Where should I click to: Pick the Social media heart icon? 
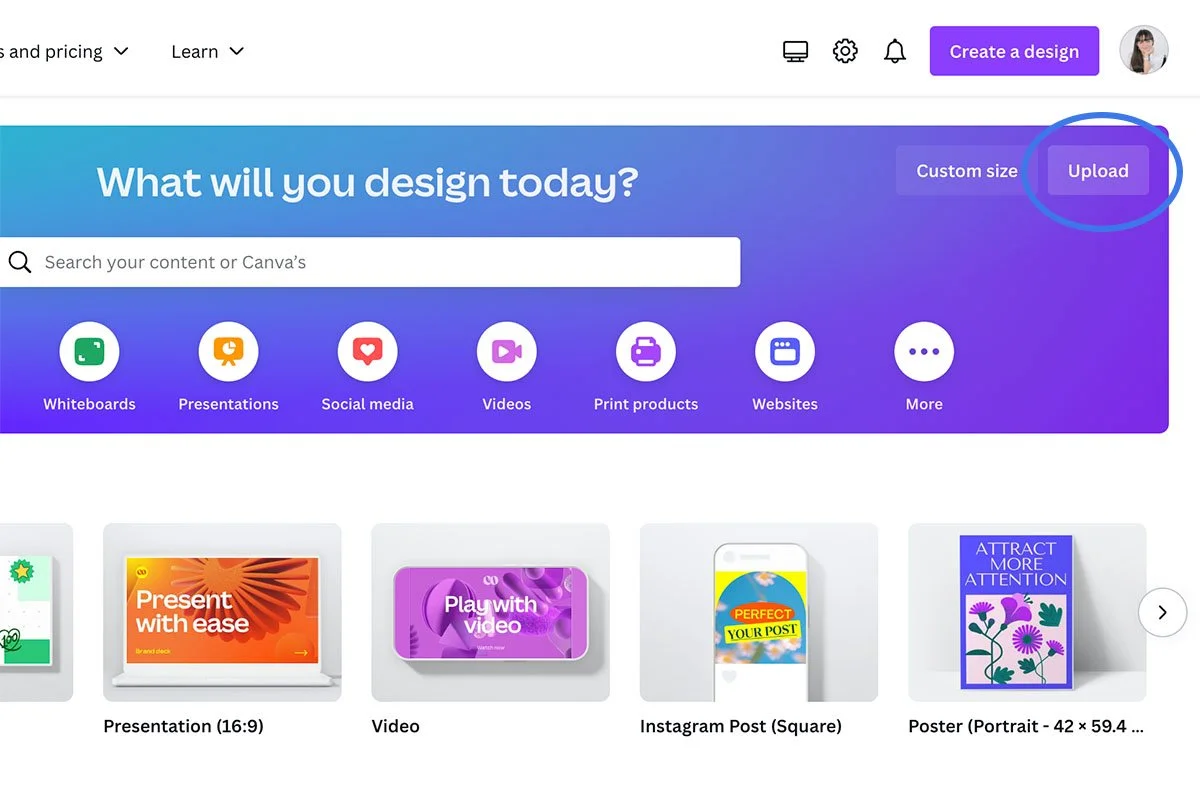point(367,352)
